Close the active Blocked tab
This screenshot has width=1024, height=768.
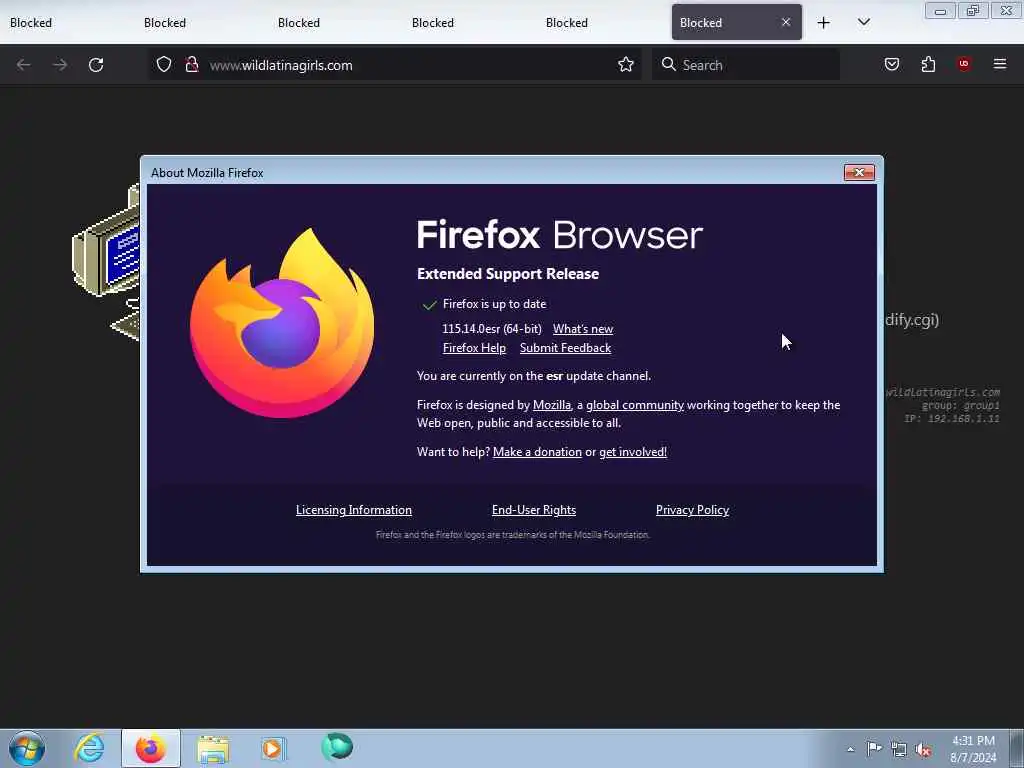click(786, 22)
